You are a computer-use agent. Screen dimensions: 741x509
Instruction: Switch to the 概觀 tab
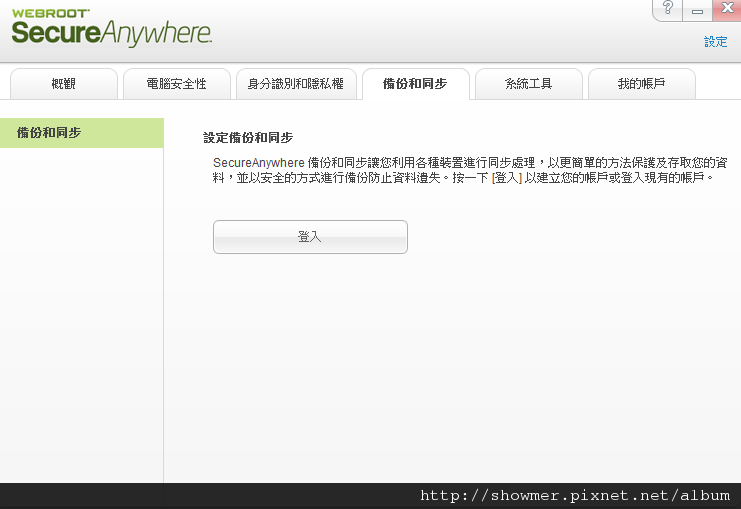click(64, 84)
